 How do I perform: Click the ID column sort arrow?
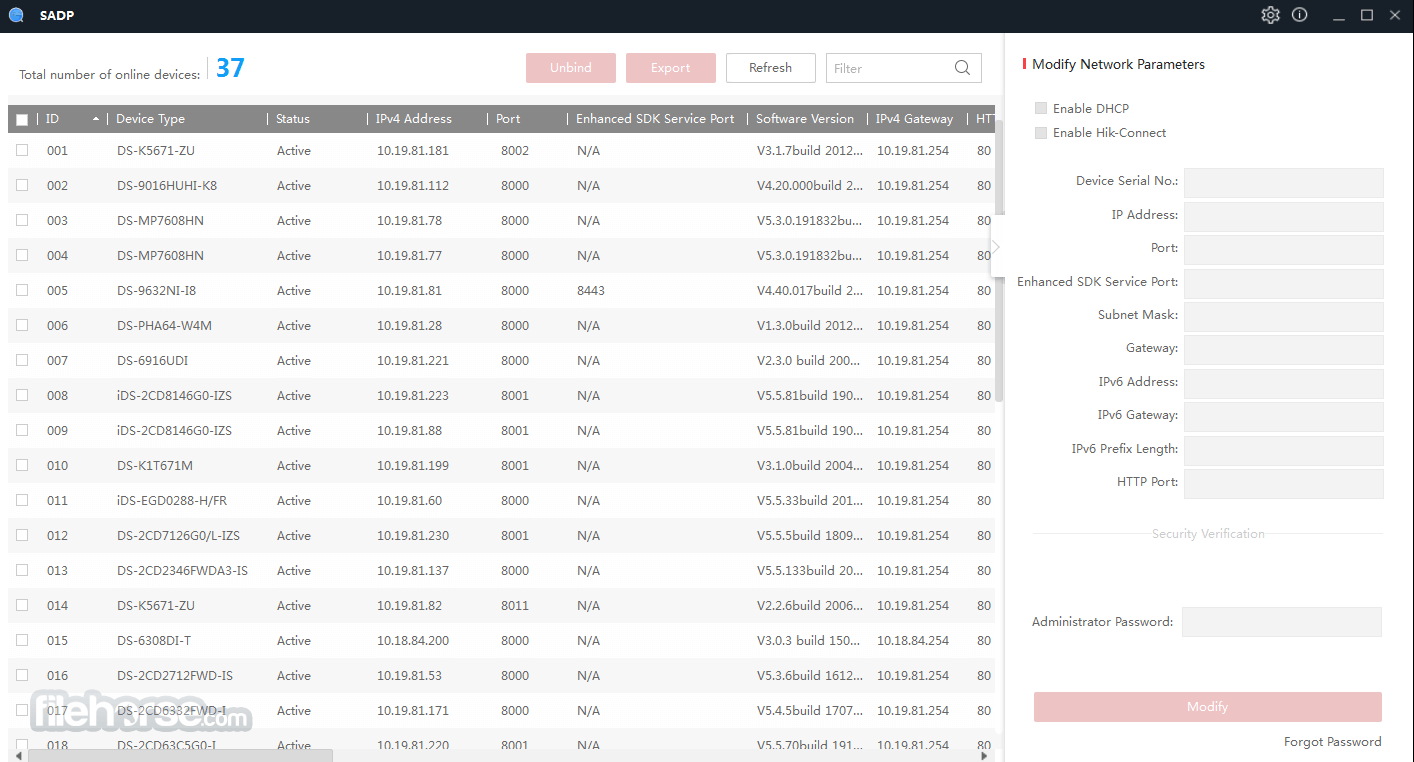click(96, 119)
